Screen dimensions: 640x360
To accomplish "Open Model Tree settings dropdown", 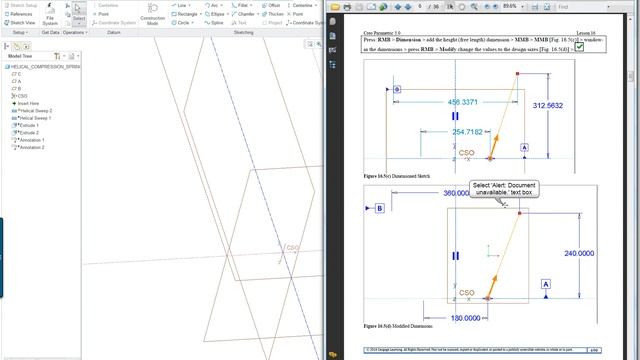I will [x=60, y=56].
